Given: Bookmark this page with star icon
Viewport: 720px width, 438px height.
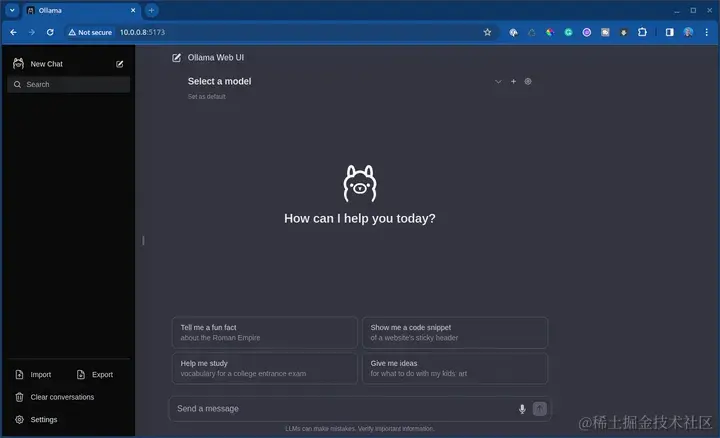Looking at the screenshot, I should (487, 32).
